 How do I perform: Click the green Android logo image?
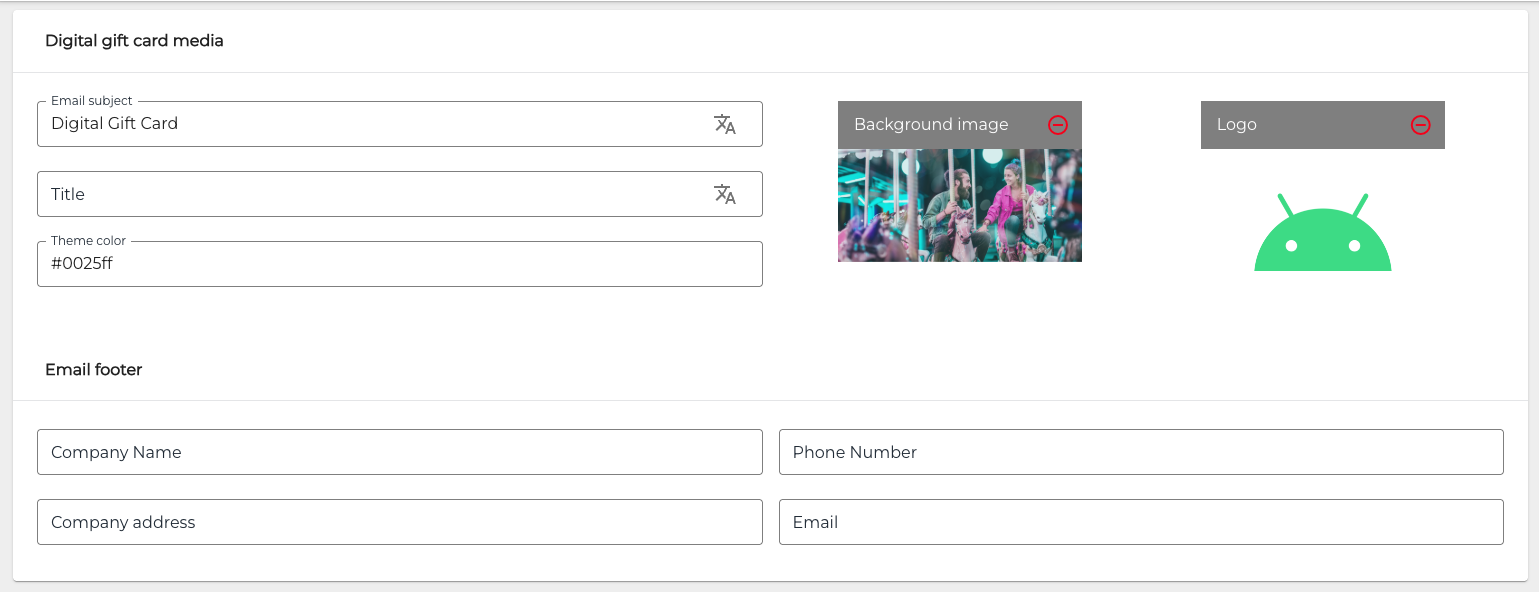(x=1322, y=234)
